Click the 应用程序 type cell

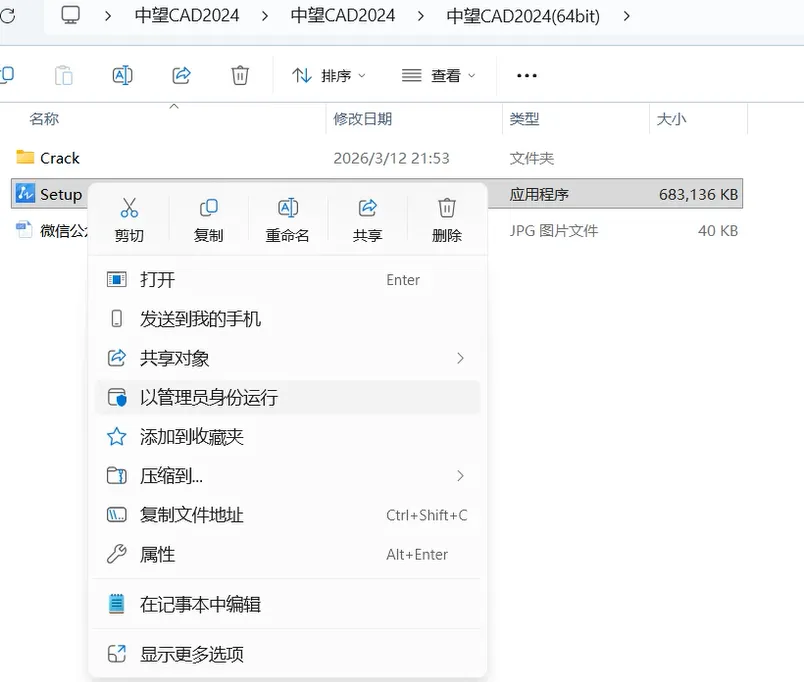tap(539, 194)
